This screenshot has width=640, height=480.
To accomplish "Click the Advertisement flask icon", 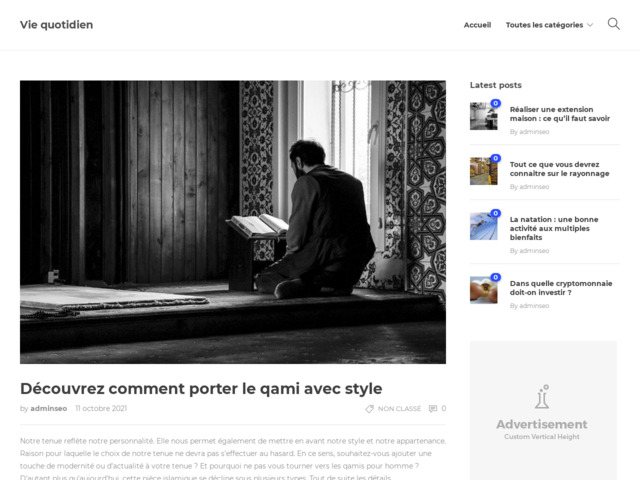I will tap(542, 397).
